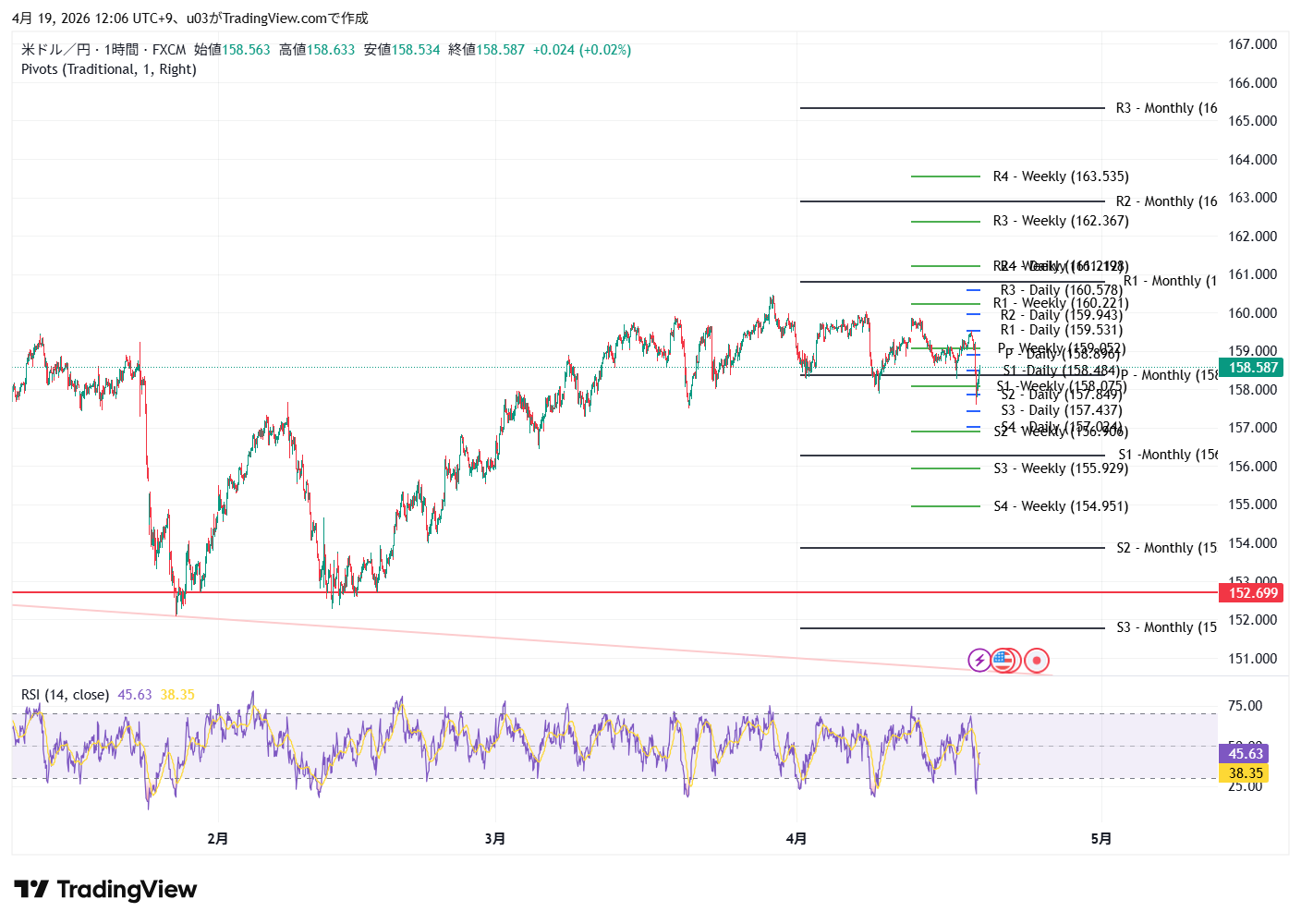This screenshot has width=1301, height=924.
Task: Click the symbol title 米ドル/円 · 1時間 · FXCM
Action: click(x=103, y=50)
